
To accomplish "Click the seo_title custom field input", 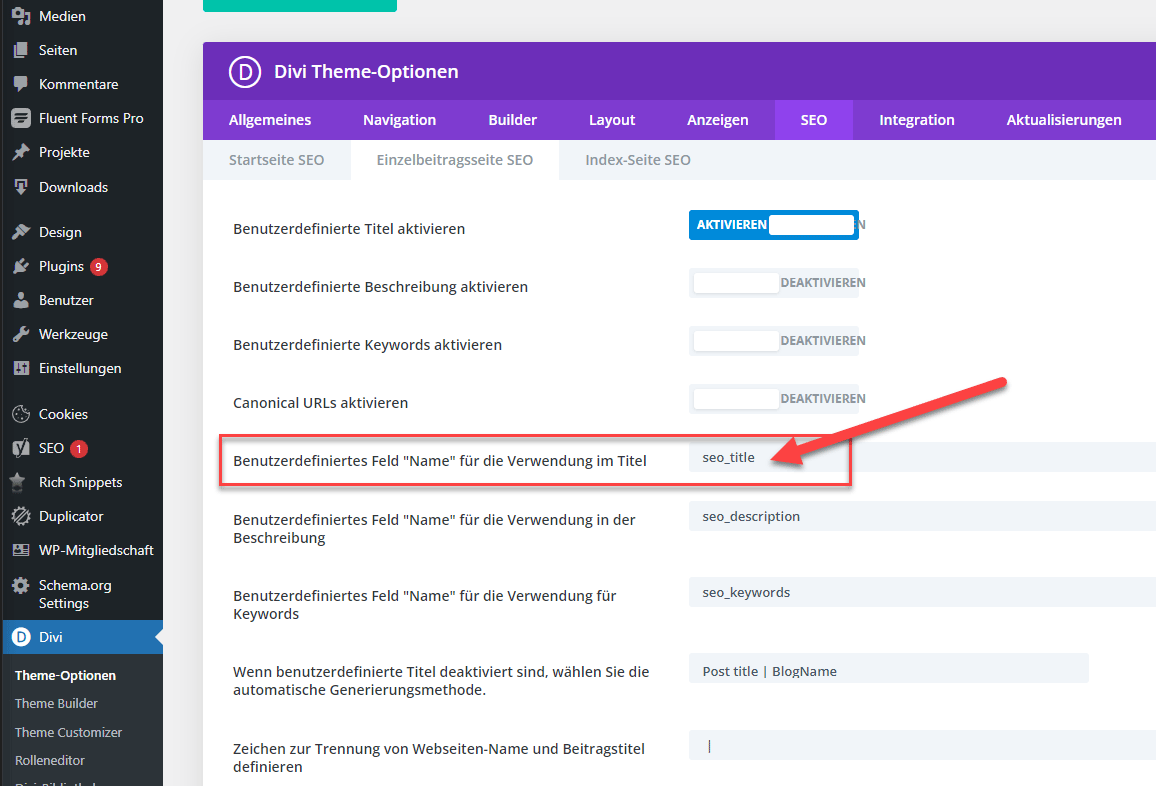I will tap(922, 457).
